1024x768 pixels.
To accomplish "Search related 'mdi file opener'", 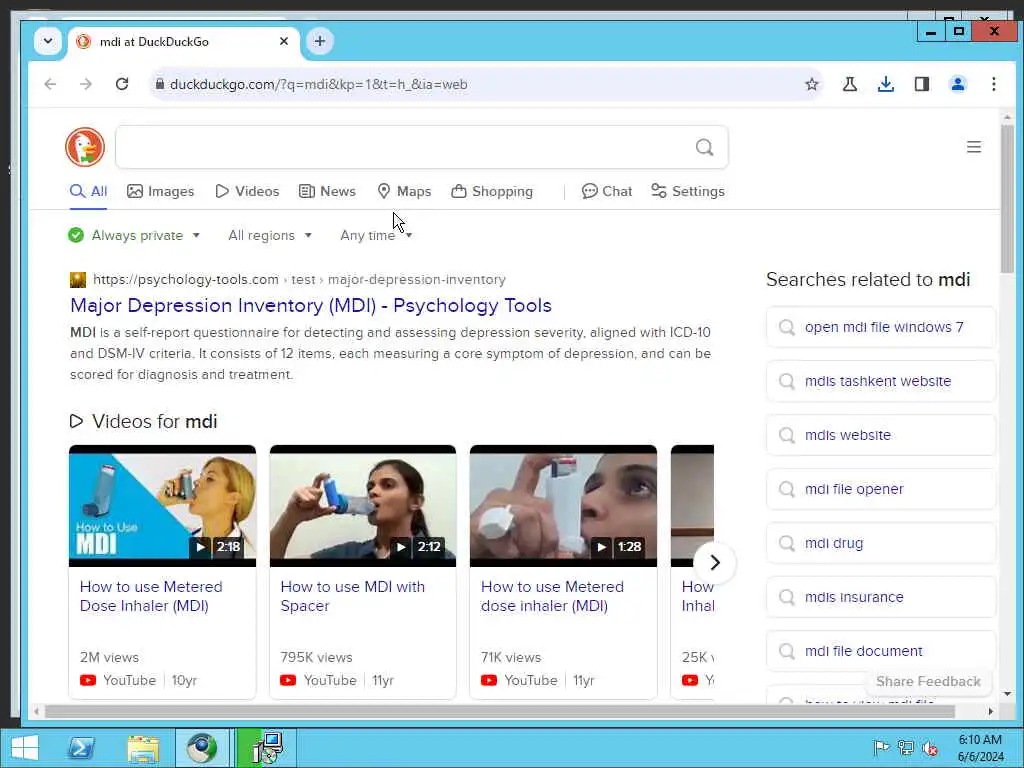I will [x=881, y=489].
